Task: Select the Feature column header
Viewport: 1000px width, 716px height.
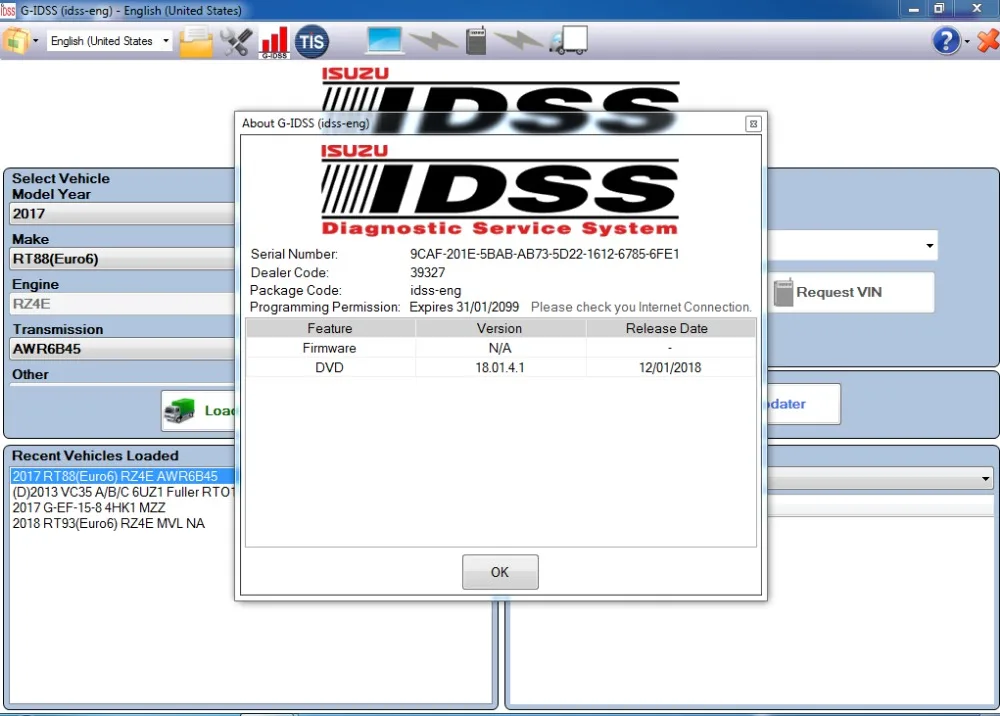Action: [x=330, y=328]
